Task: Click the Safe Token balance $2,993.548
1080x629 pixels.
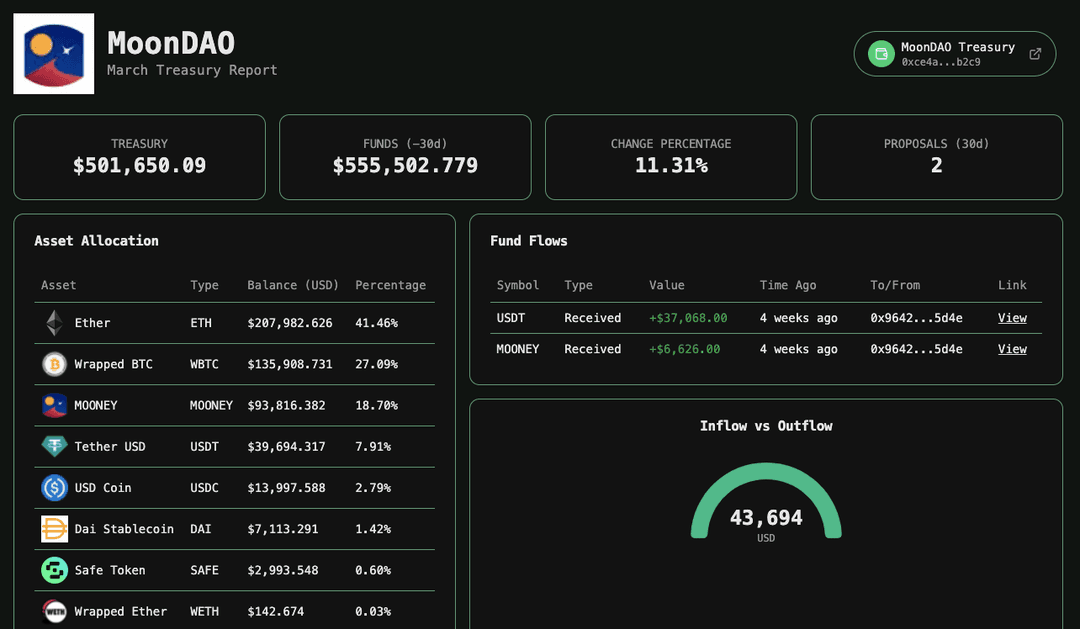Action: click(283, 570)
